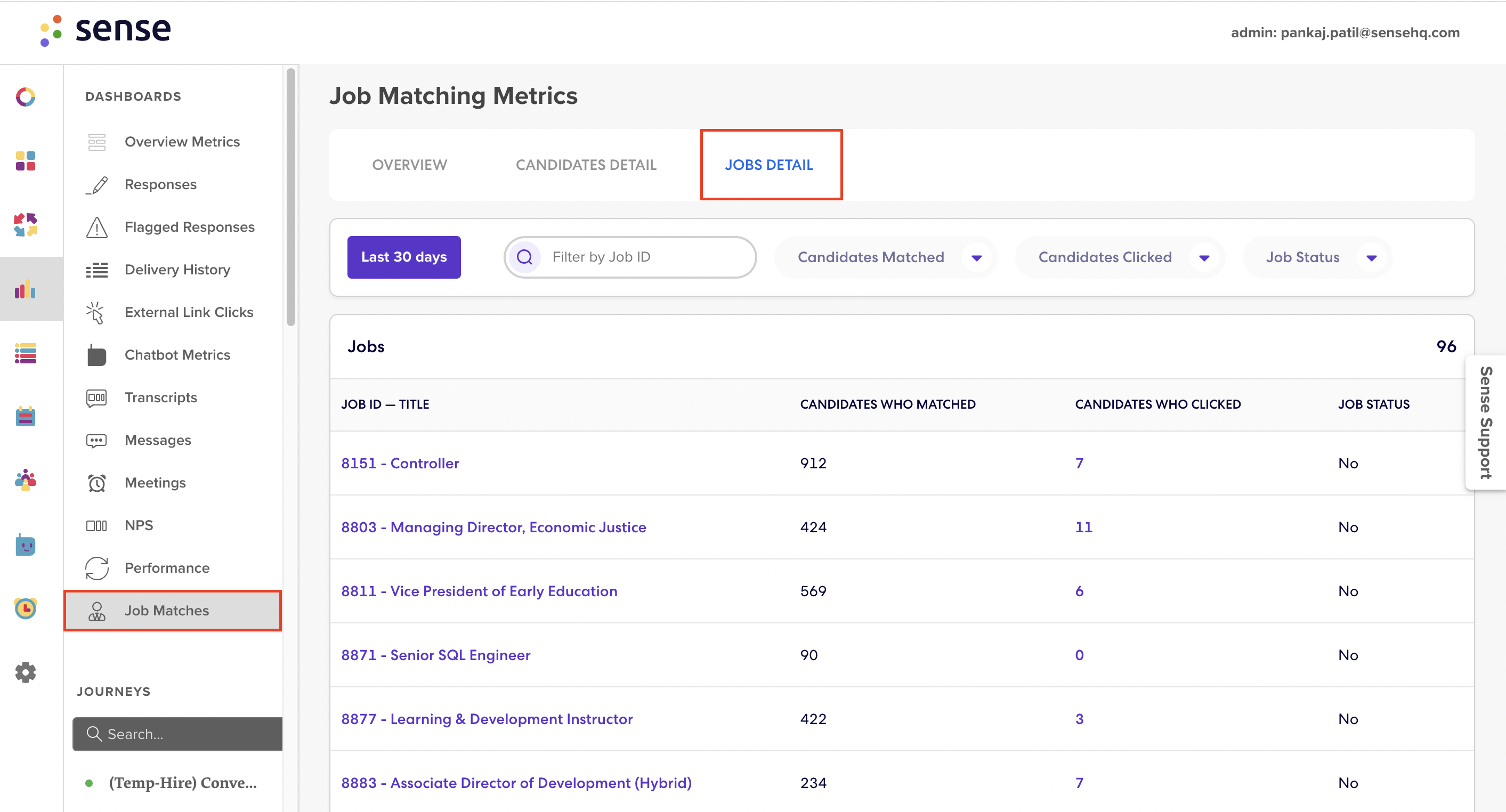Click the Responses pen icon
Viewport: 1506px width, 812px height.
[96, 185]
